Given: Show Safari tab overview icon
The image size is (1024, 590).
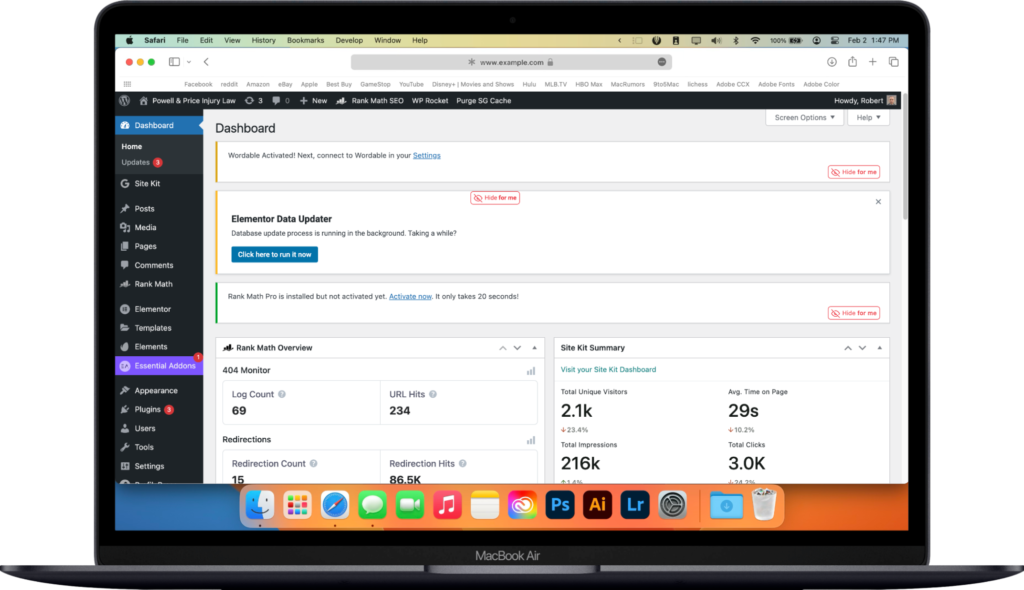Looking at the screenshot, I should pyautogui.click(x=893, y=62).
